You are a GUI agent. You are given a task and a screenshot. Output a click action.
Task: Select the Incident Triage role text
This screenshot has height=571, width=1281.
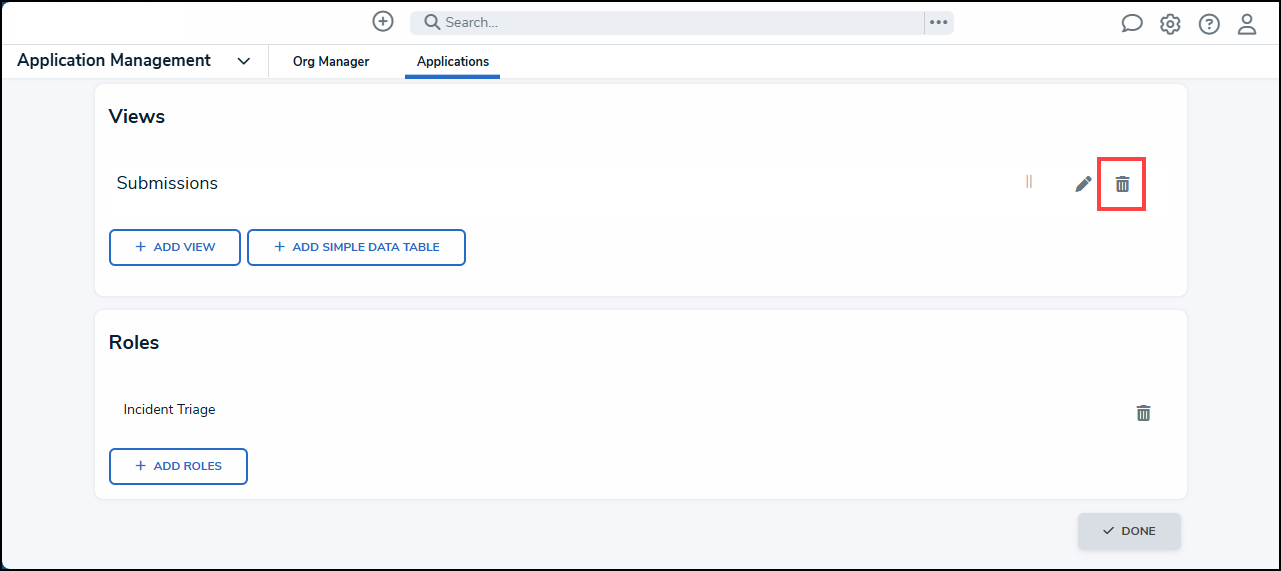pos(169,409)
